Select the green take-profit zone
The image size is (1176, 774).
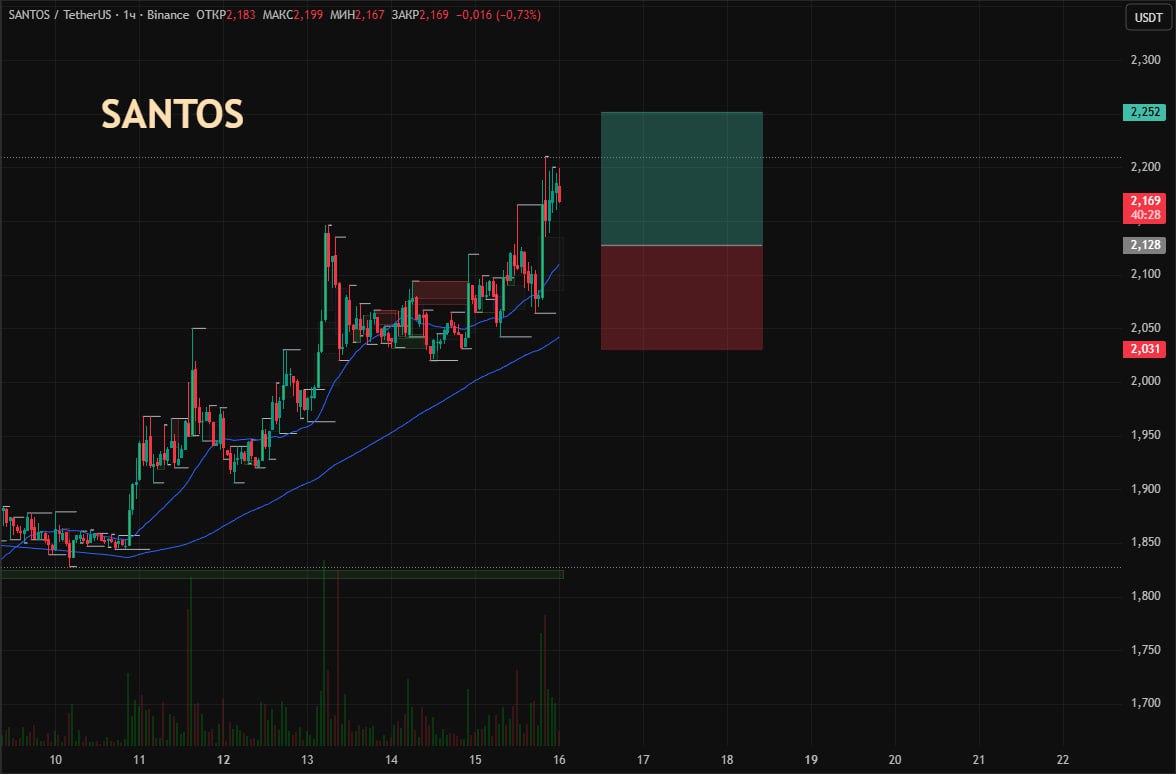pos(681,178)
